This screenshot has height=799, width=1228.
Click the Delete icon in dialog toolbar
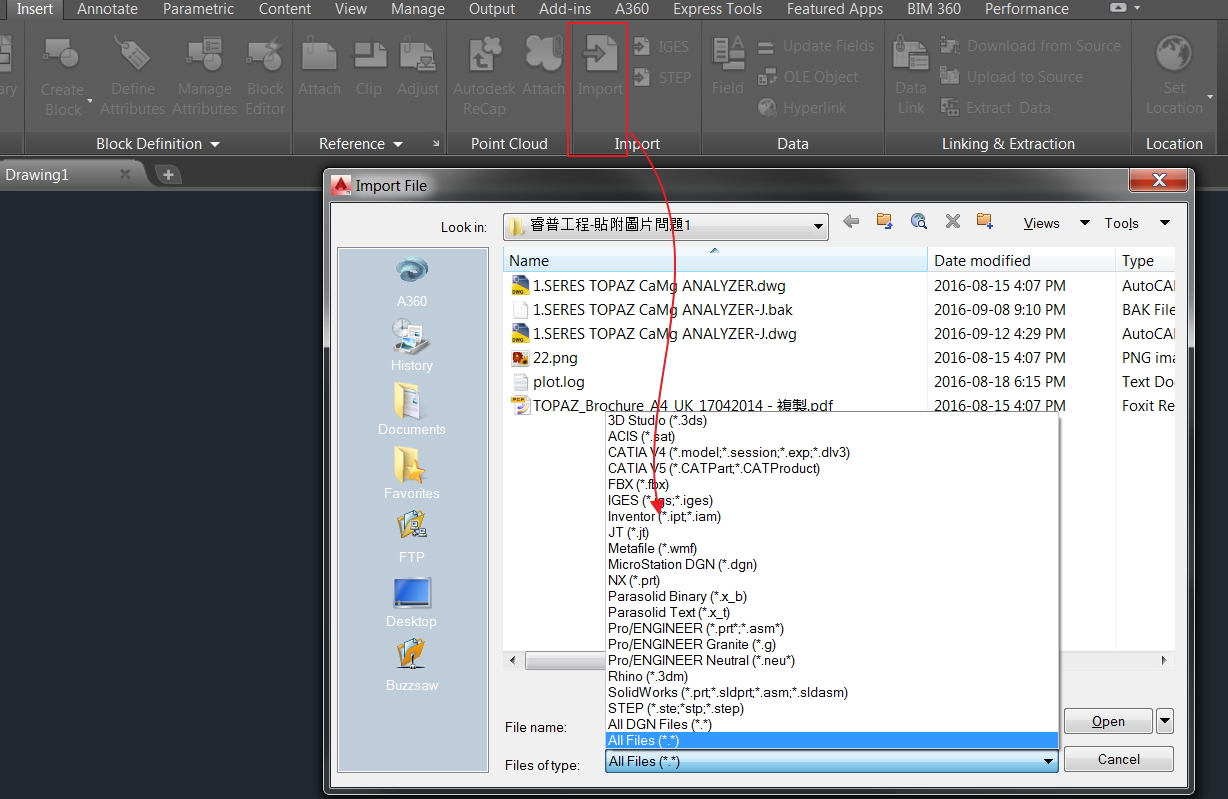click(952, 222)
